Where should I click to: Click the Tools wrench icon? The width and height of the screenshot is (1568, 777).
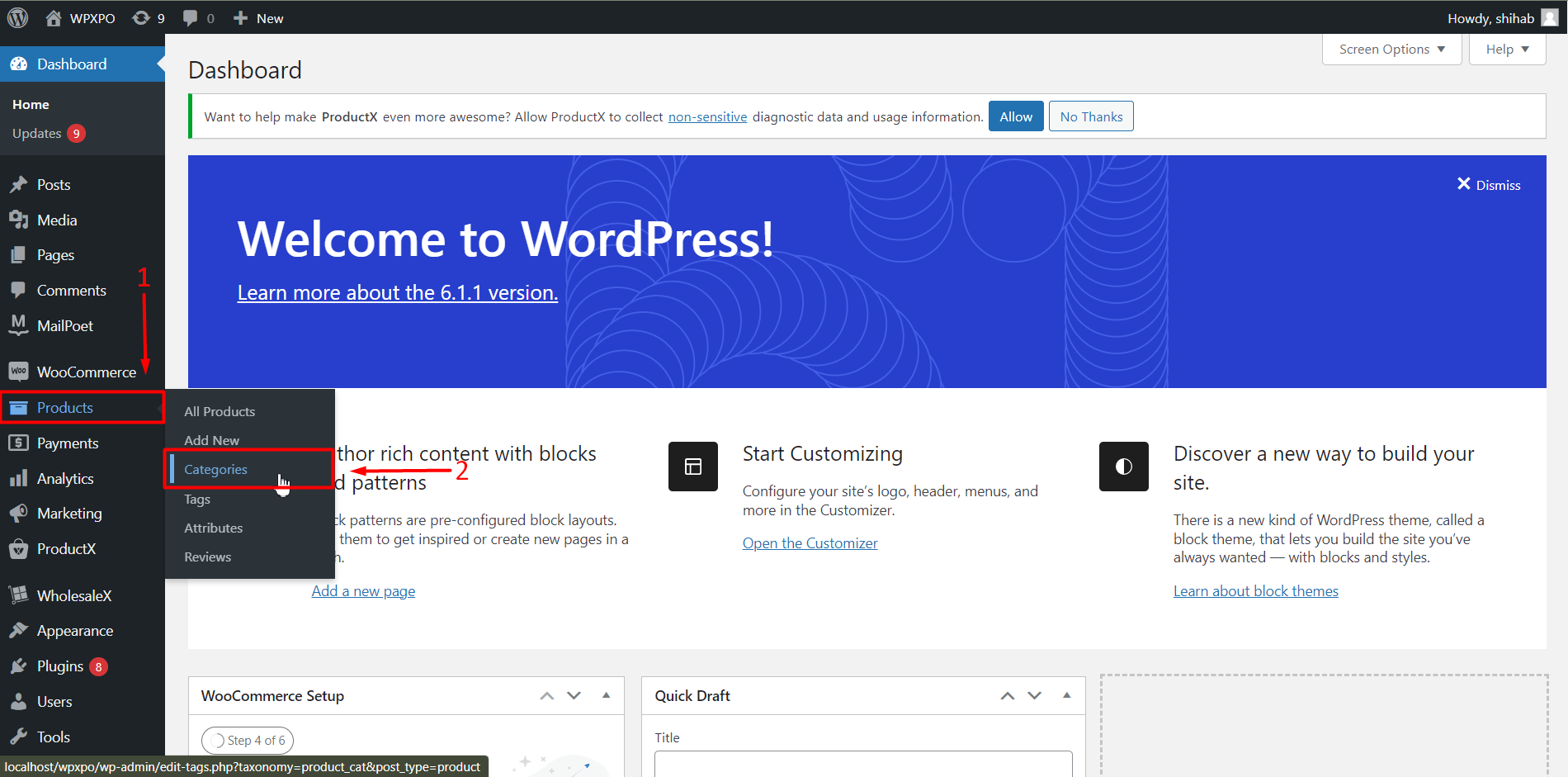[x=18, y=737]
